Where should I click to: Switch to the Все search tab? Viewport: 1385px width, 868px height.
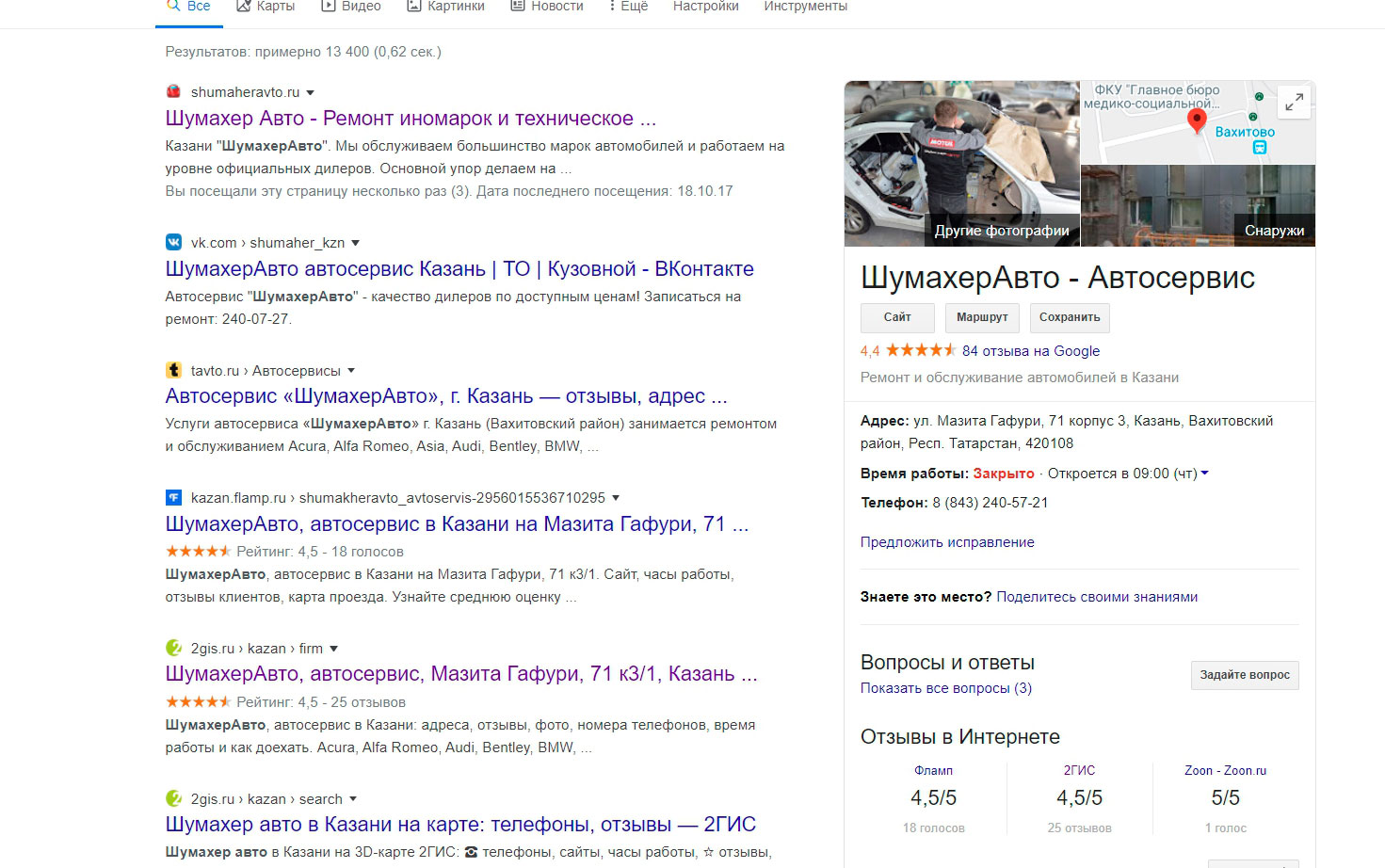point(188,7)
